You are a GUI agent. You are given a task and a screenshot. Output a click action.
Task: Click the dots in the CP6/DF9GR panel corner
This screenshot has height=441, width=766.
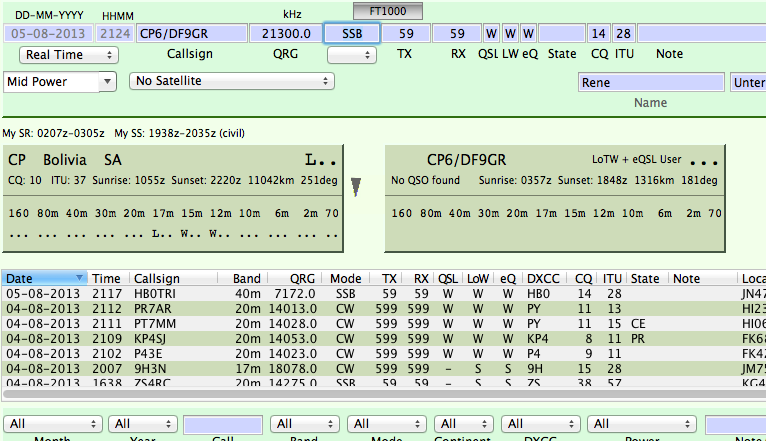point(704,162)
